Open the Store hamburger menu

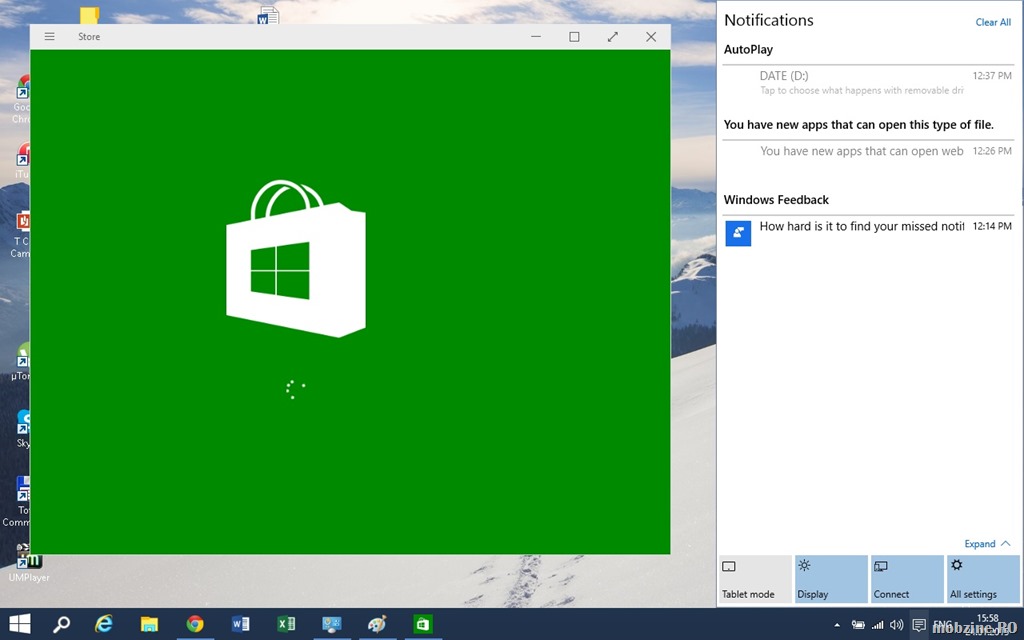point(50,37)
